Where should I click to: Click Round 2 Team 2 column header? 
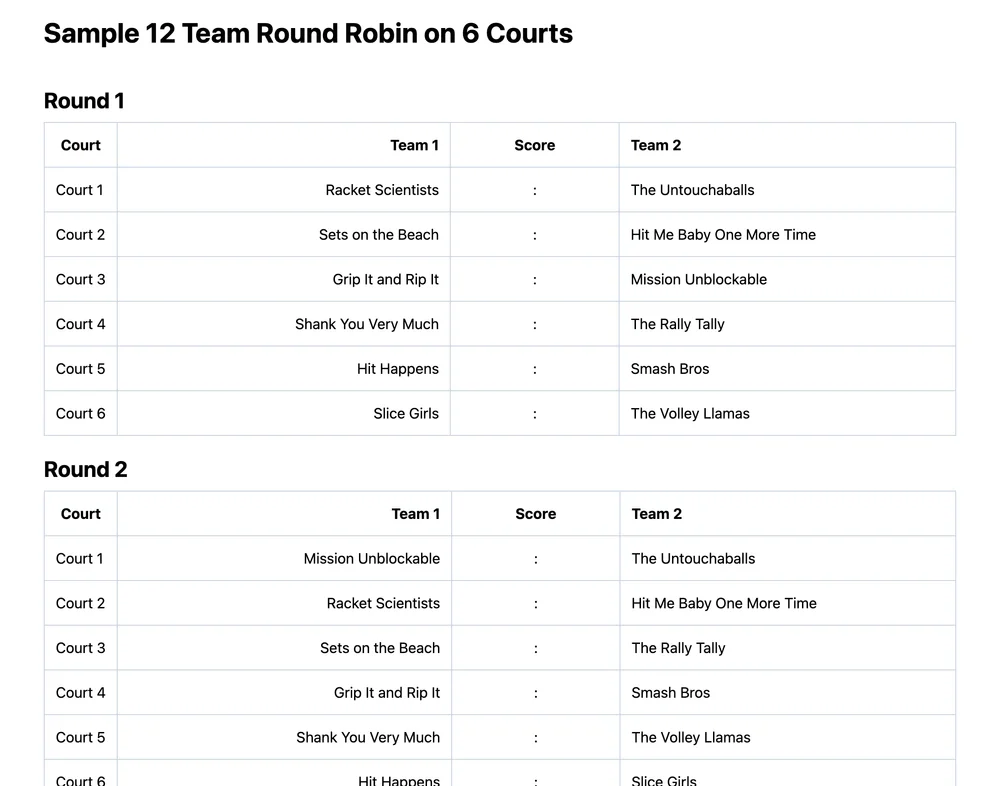(x=656, y=514)
